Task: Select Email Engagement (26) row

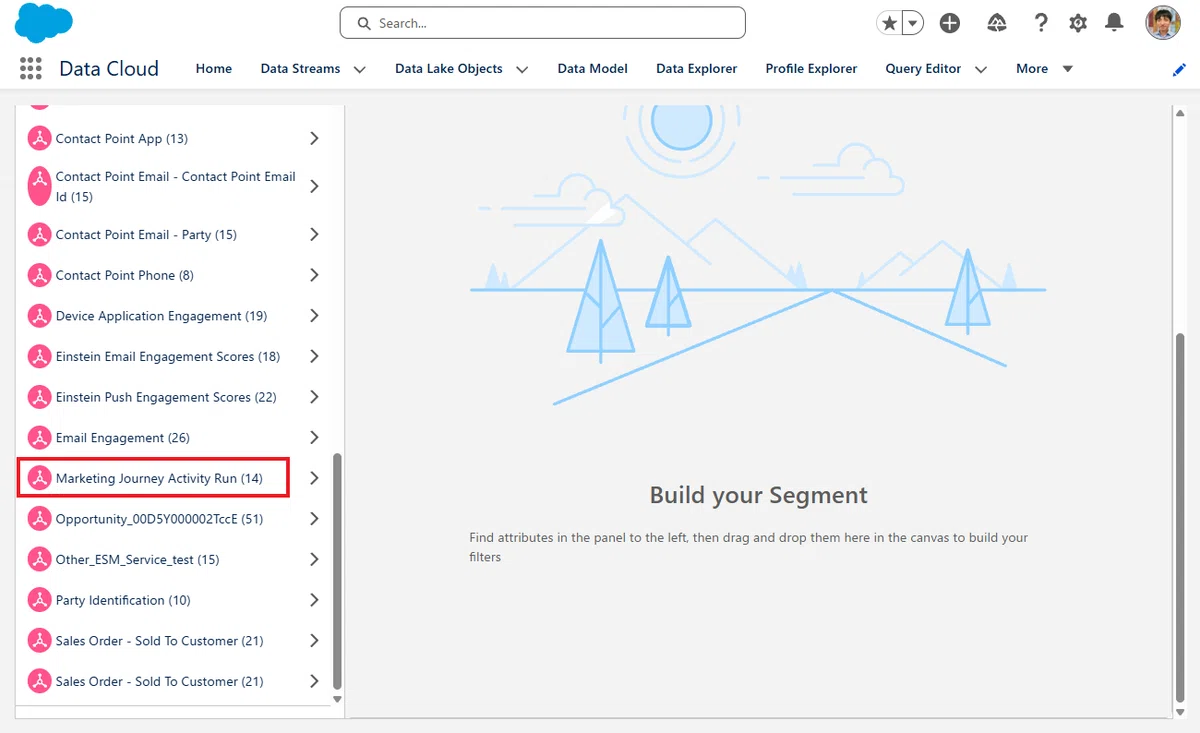Action: (174, 438)
